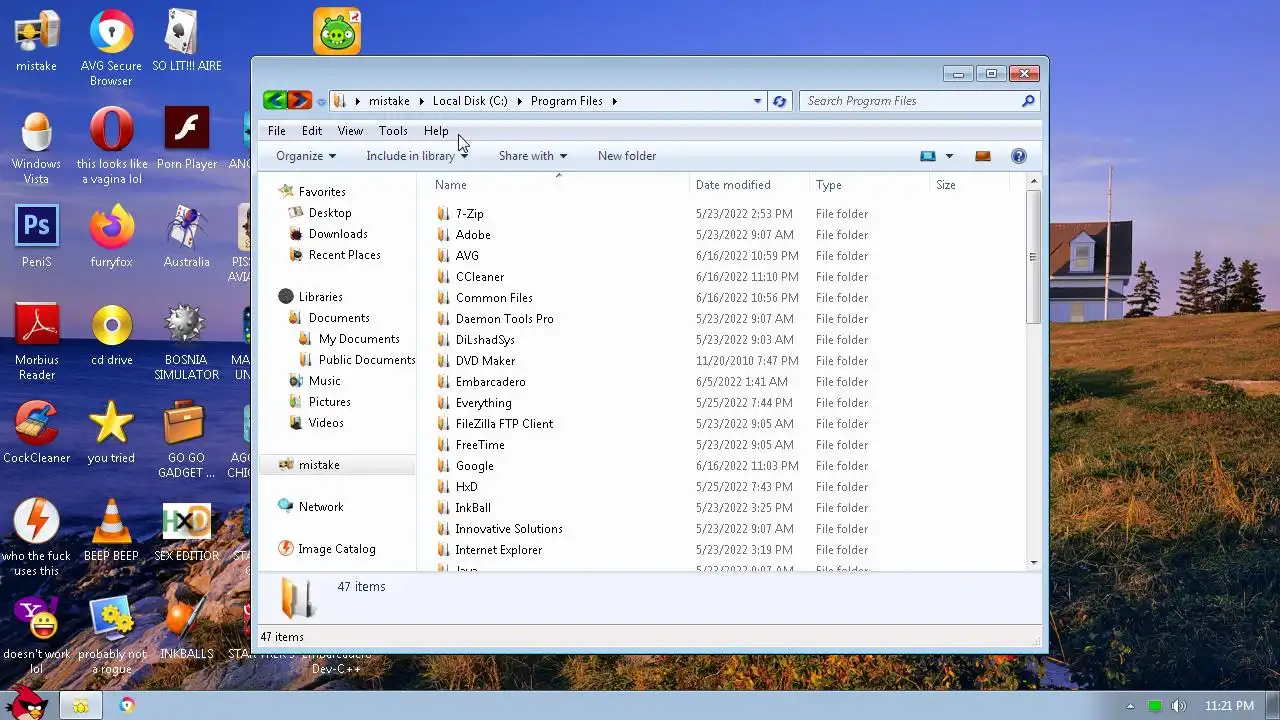Open the Edit menu
The width and height of the screenshot is (1280, 720).
pyautogui.click(x=312, y=131)
